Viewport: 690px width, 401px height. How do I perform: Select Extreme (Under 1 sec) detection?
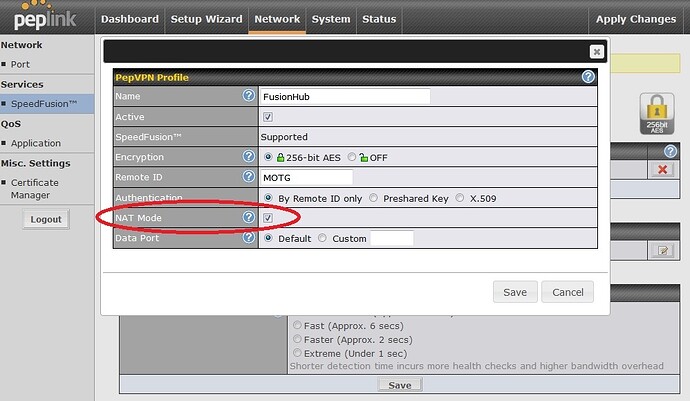[x=297, y=353]
